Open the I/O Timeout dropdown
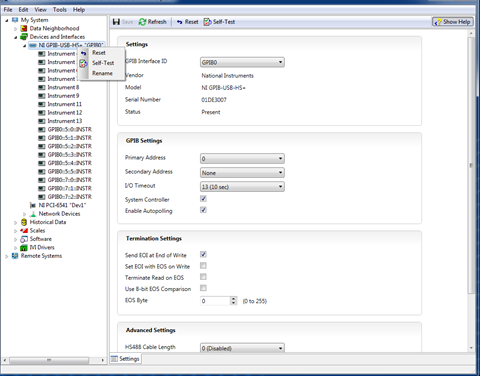Viewport: 480px width, 376px height. pos(242,187)
